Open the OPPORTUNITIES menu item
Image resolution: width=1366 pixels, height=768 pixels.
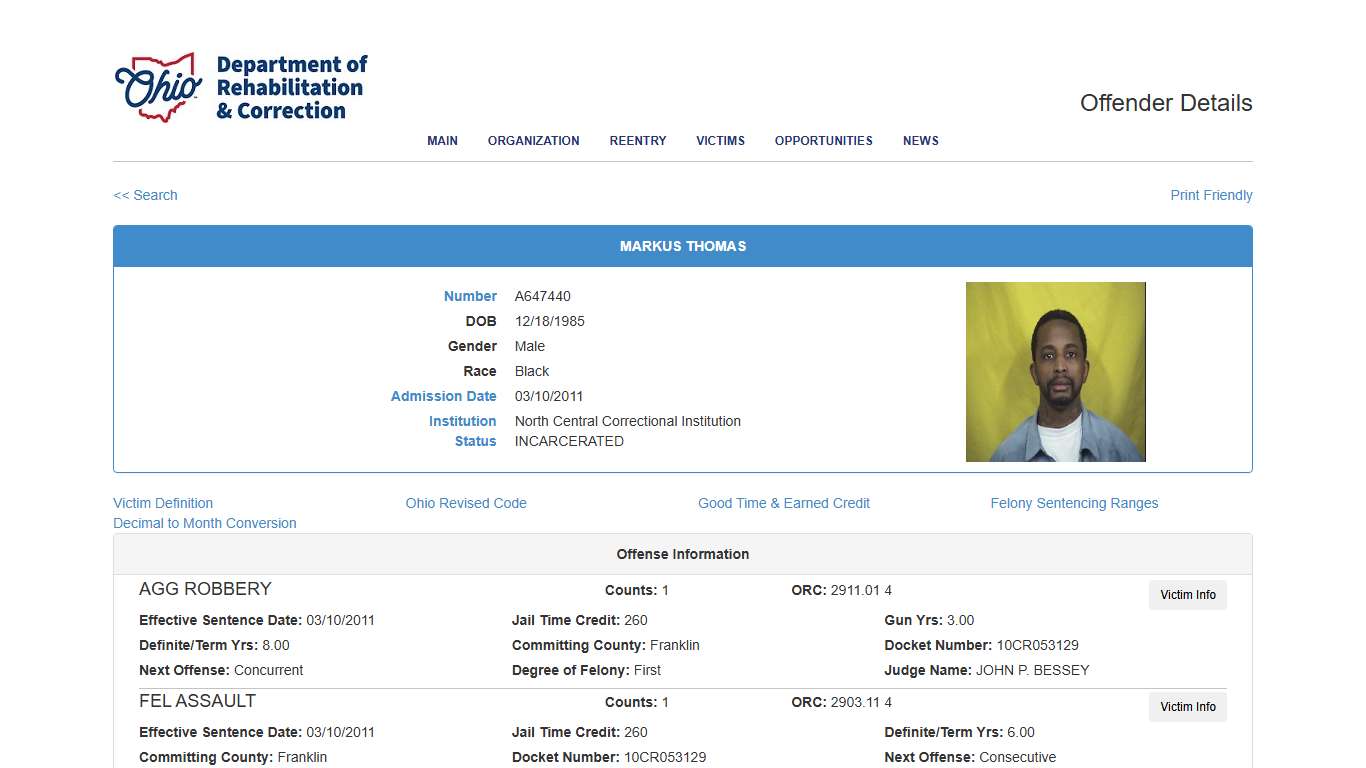[823, 141]
